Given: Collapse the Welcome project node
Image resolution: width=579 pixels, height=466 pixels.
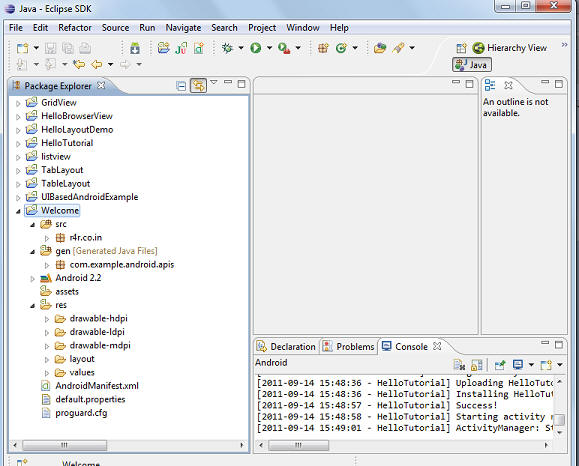Looking at the screenshot, I should point(18,212).
